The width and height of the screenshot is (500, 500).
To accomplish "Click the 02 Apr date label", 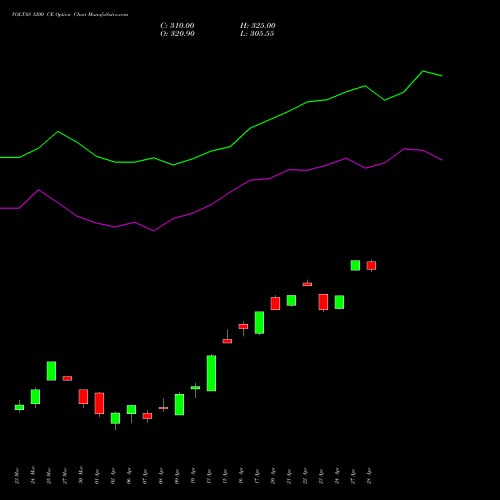I will pyautogui.click(x=113, y=476).
